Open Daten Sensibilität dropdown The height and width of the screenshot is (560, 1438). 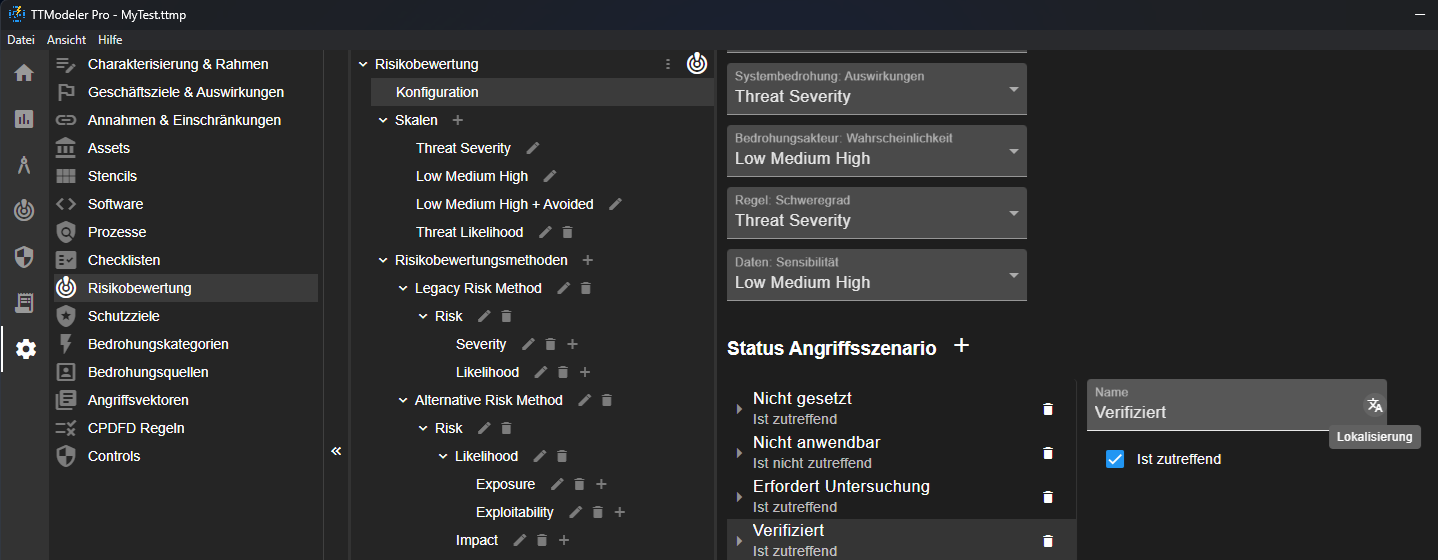click(877, 275)
